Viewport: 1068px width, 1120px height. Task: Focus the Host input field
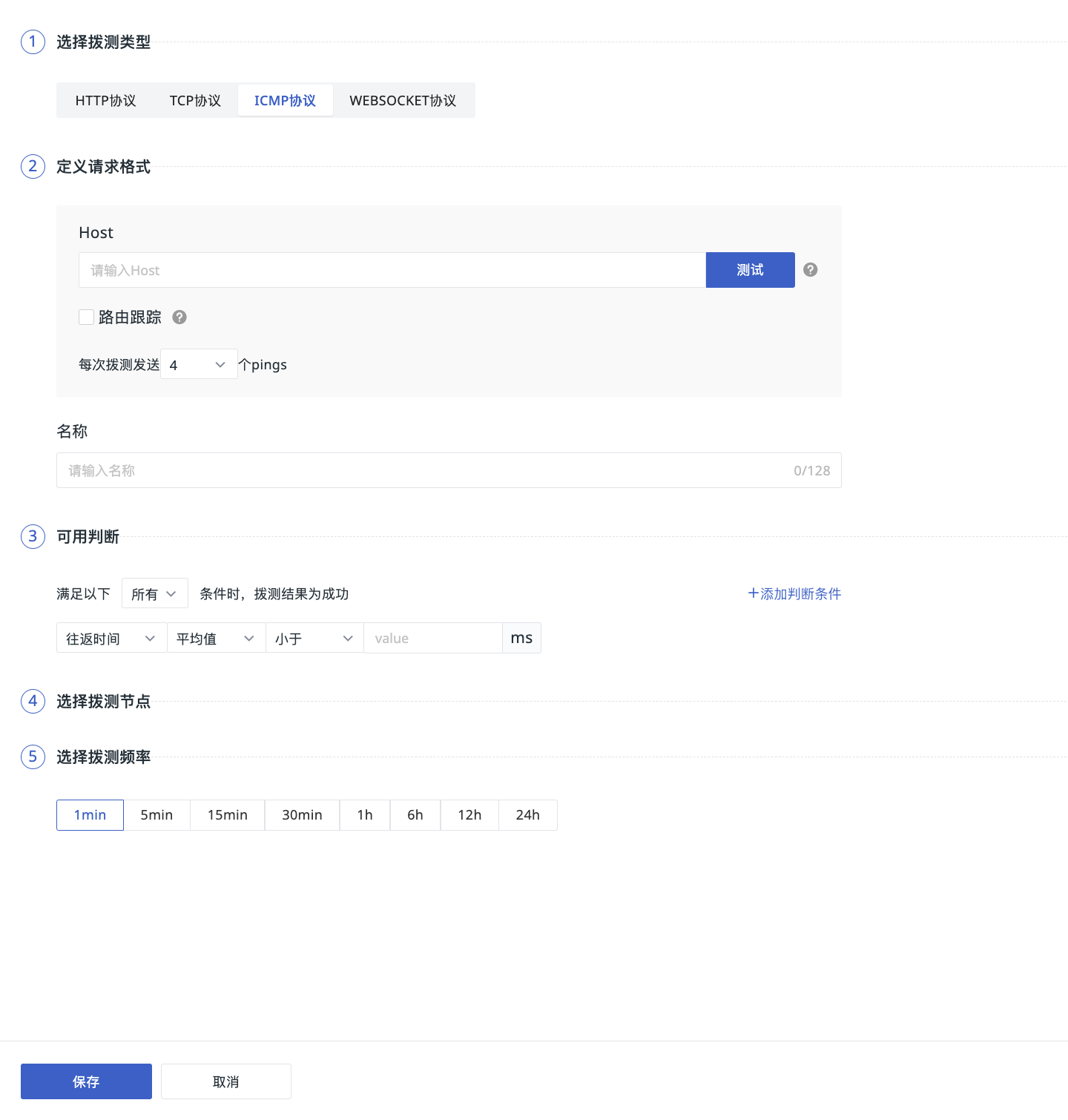(x=392, y=270)
